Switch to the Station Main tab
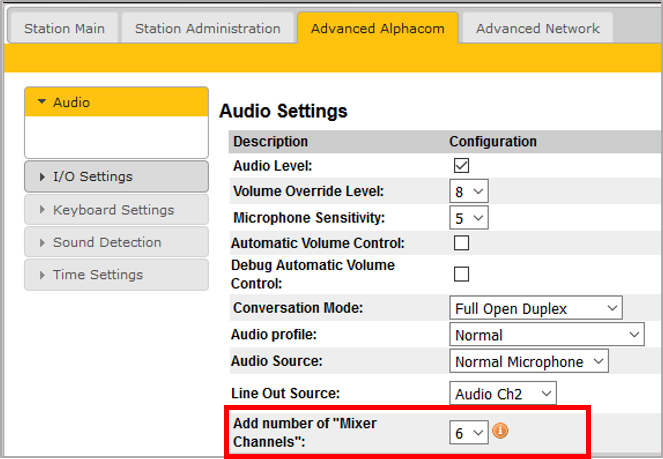Screen dimensions: 663x459 pyautogui.click(x=63, y=28)
